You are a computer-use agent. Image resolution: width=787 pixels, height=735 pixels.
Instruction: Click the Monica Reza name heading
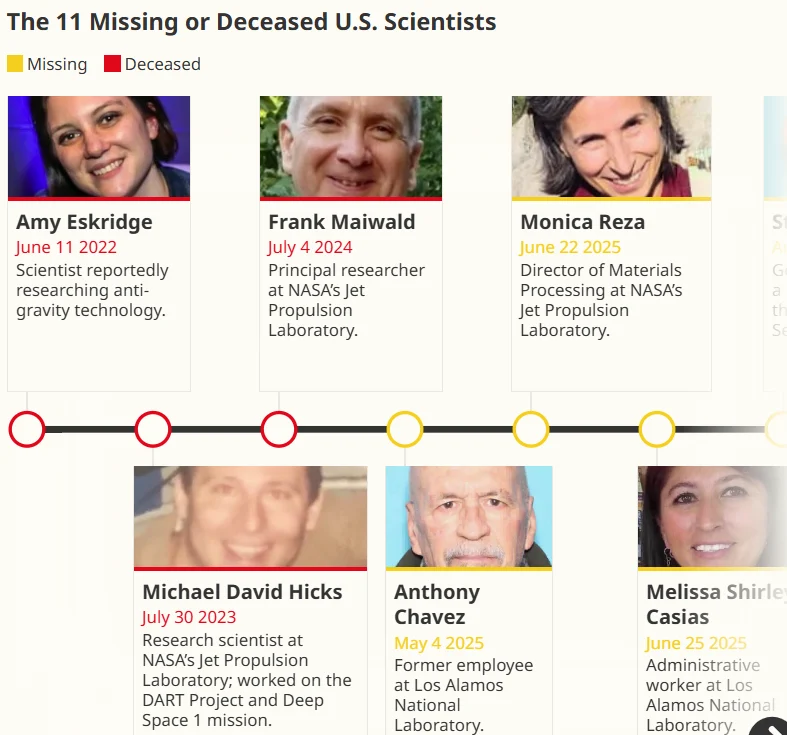[583, 222]
